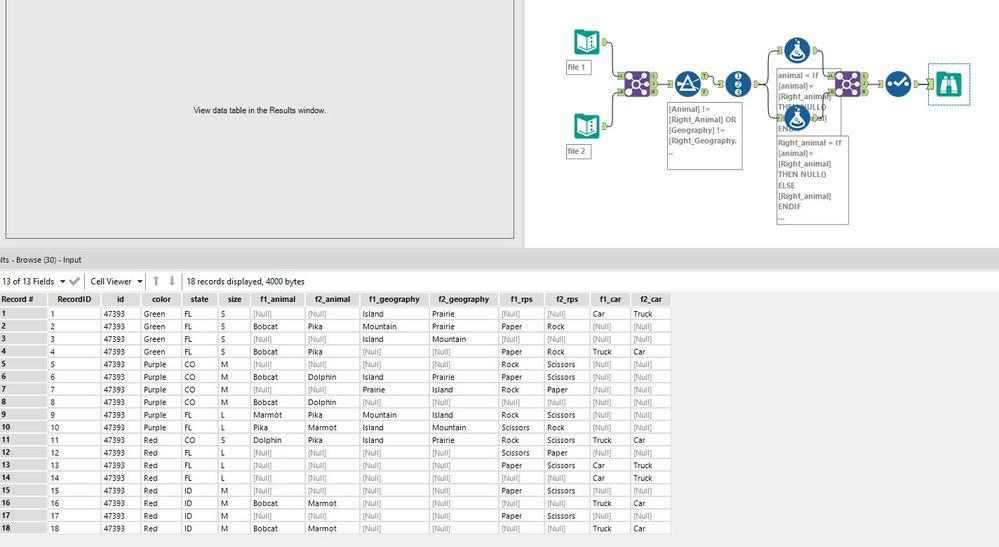Open the '13 of 13 Fields' dropdown
The height and width of the screenshot is (547, 999).
(34, 281)
